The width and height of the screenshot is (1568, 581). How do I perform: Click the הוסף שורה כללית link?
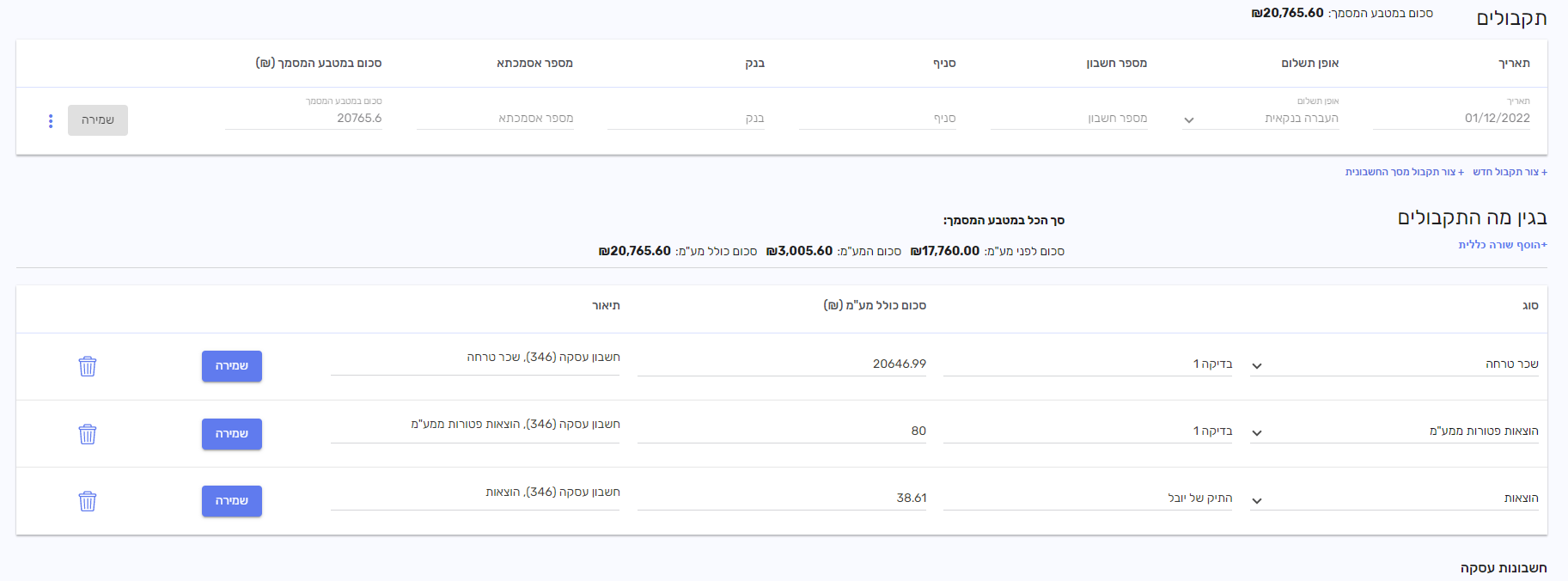1502,245
